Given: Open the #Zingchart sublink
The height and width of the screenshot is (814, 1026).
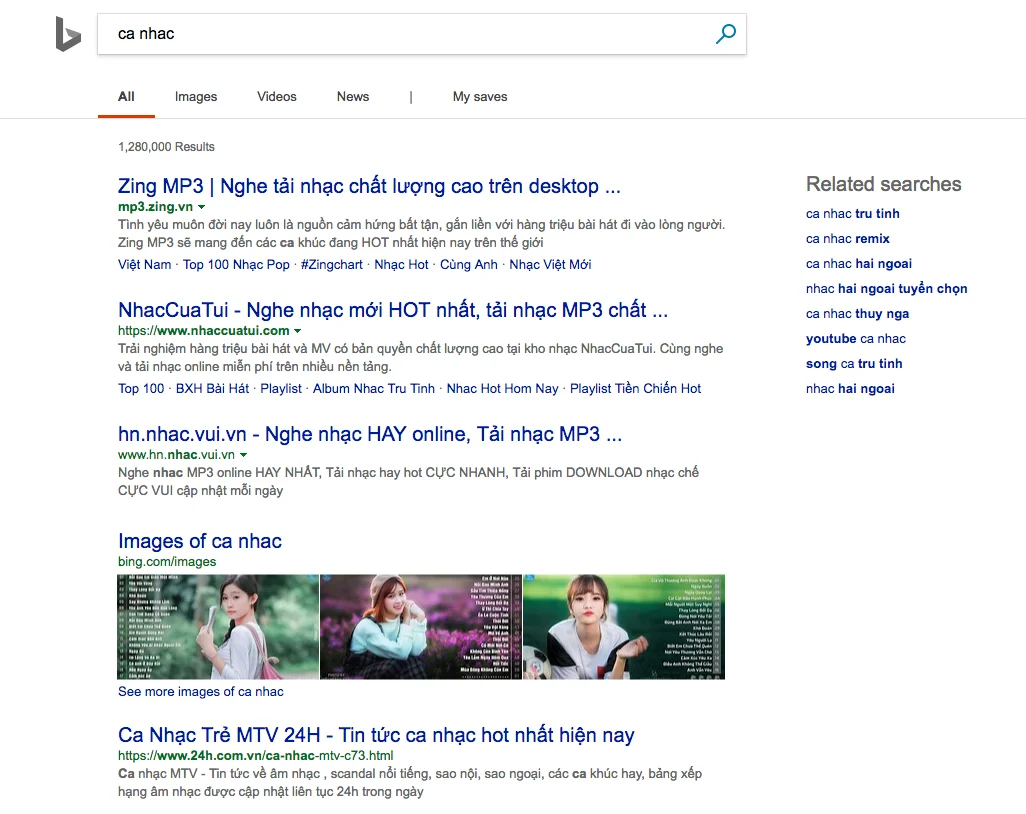Looking at the screenshot, I should 331,264.
